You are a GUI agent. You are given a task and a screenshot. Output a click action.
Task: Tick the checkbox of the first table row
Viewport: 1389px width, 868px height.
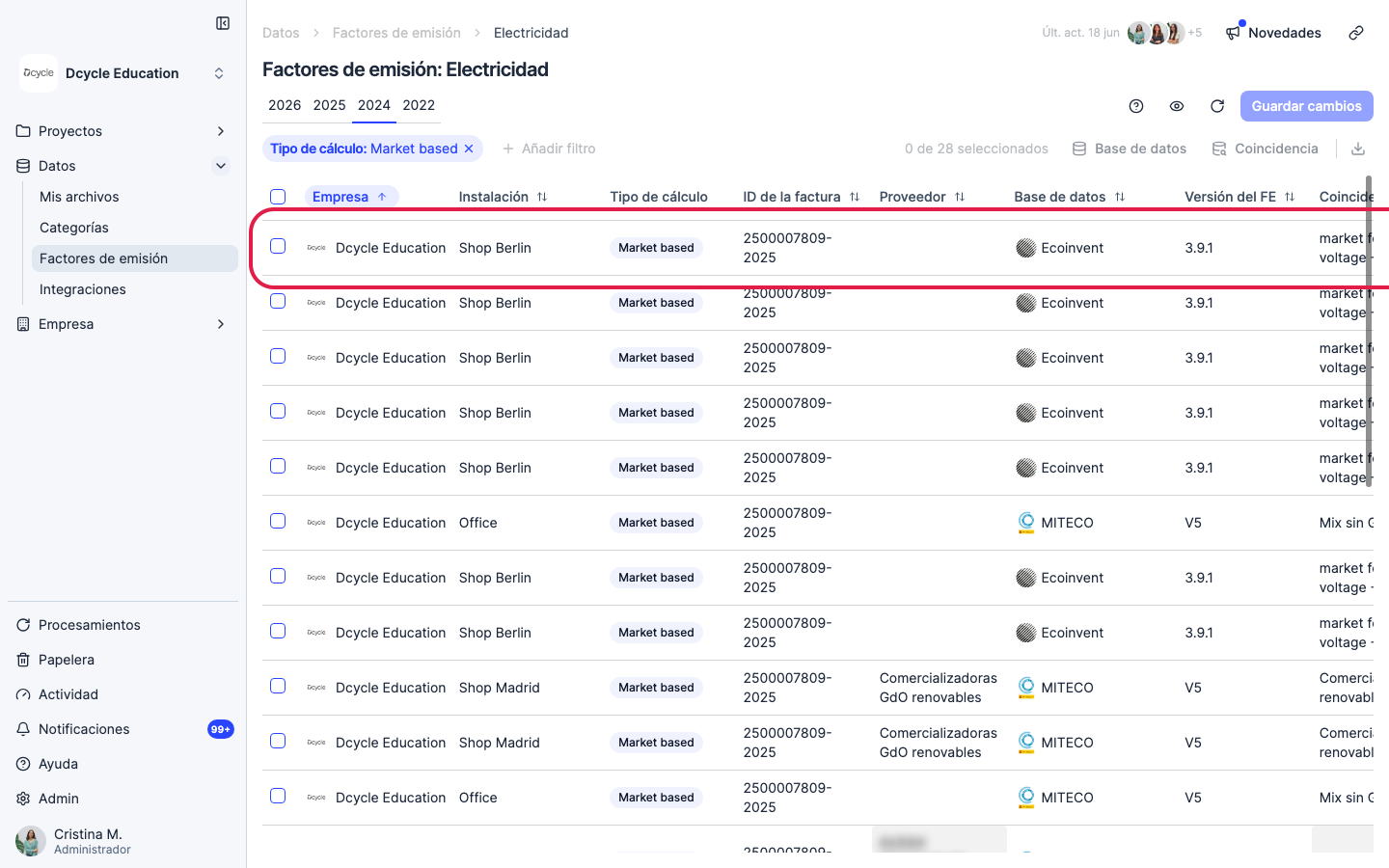[278, 246]
